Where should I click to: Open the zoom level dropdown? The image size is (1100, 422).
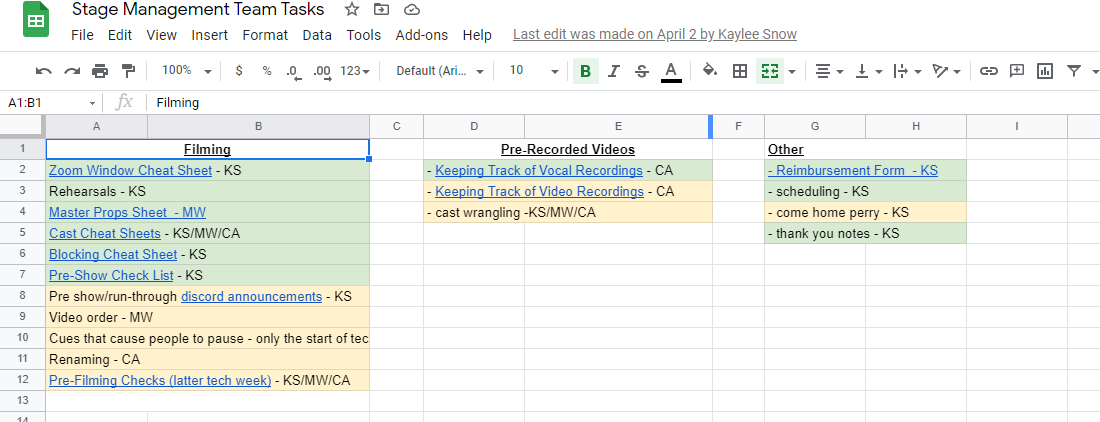[x=186, y=71]
